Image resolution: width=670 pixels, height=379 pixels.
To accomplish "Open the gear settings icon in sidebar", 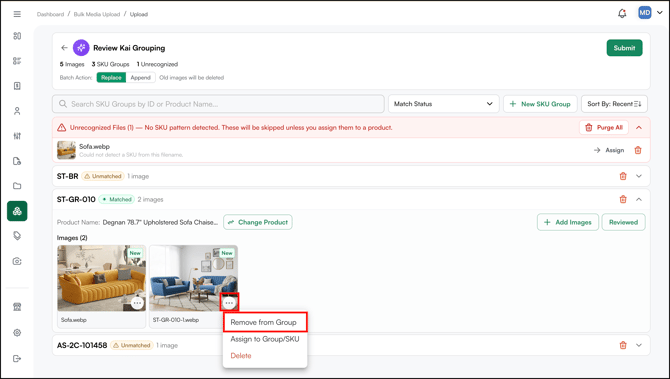I will tap(17, 332).
